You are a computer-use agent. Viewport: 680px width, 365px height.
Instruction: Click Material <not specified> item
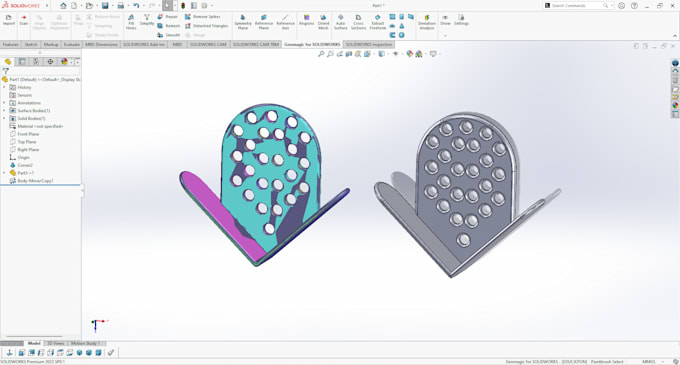pos(40,126)
